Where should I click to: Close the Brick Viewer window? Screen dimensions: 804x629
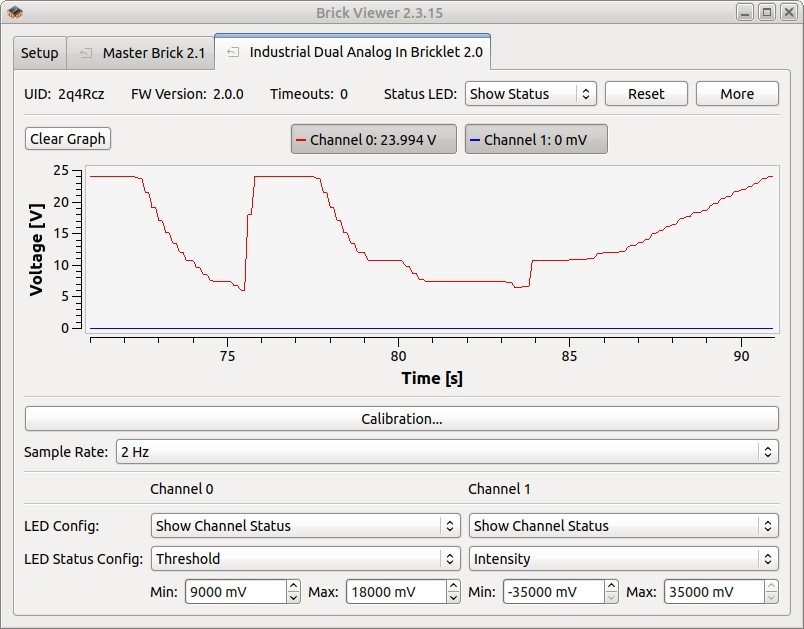tap(789, 12)
